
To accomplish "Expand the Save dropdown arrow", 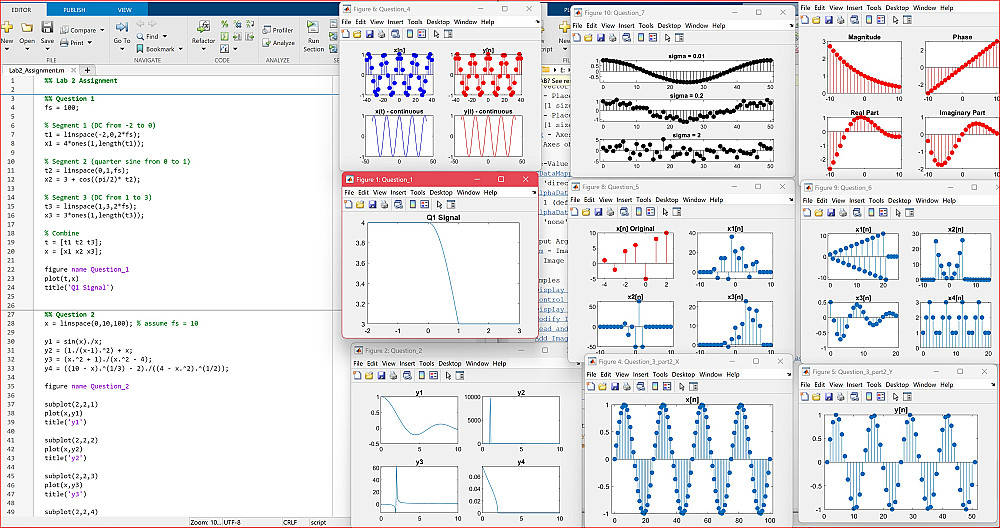I will point(47,49).
